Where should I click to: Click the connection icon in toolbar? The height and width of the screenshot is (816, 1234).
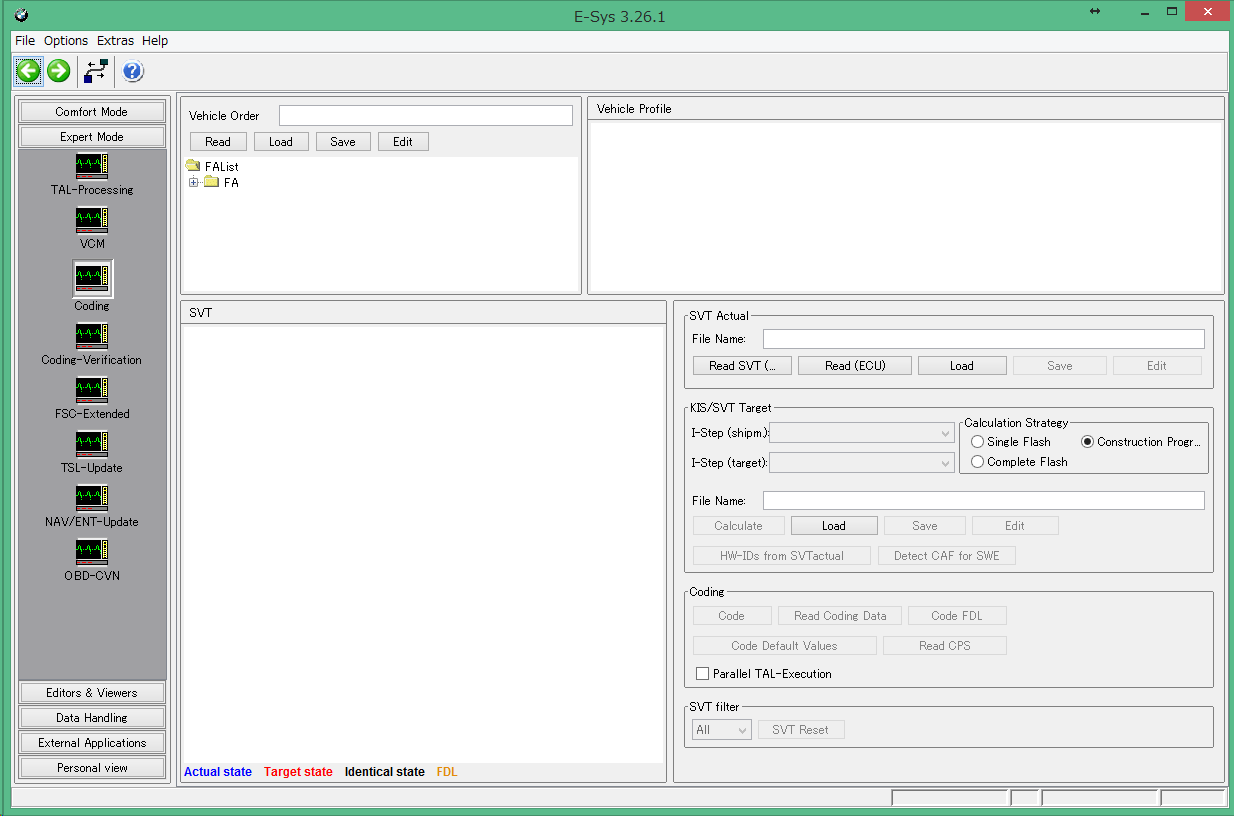tap(96, 71)
